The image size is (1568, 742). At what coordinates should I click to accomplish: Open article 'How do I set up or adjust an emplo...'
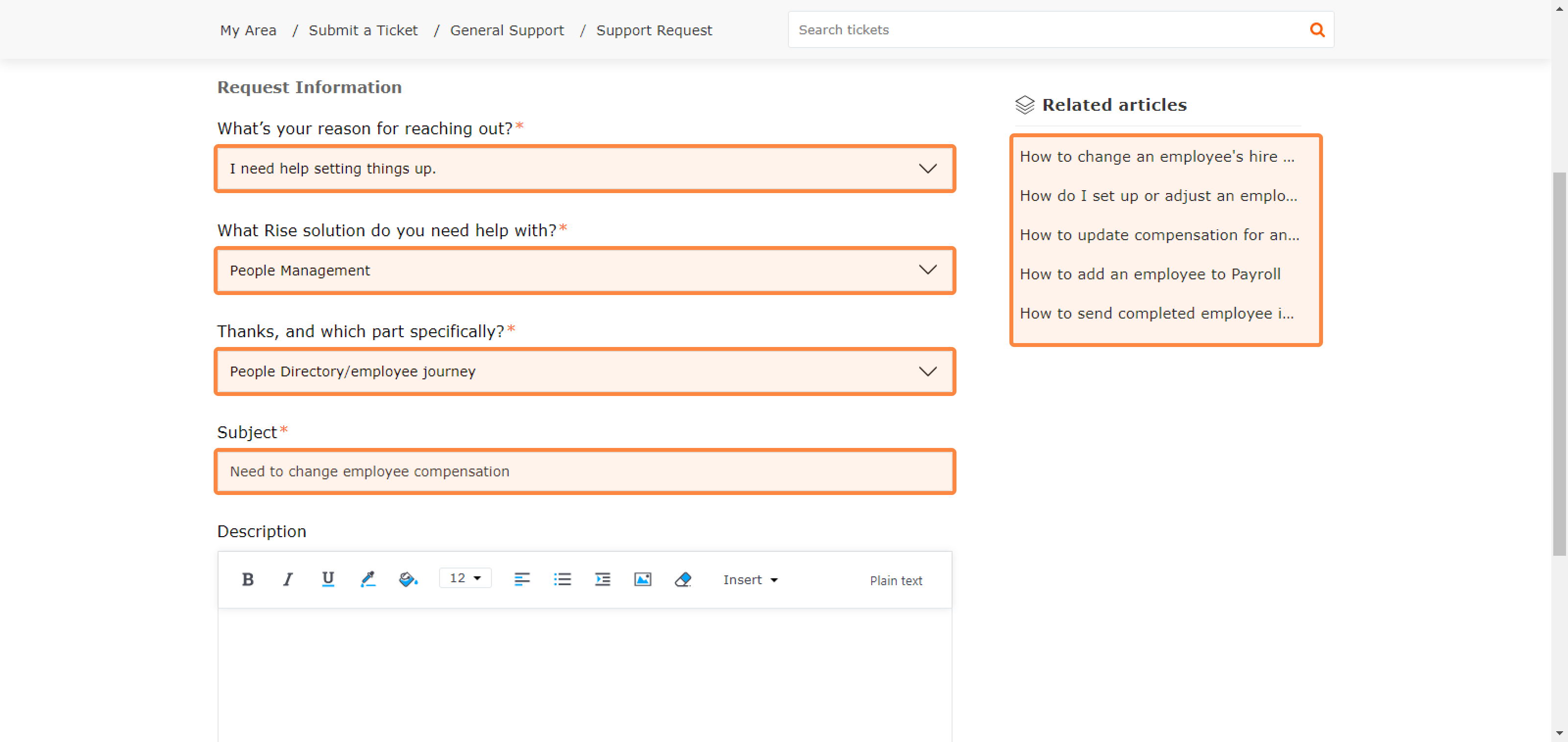tap(1158, 196)
